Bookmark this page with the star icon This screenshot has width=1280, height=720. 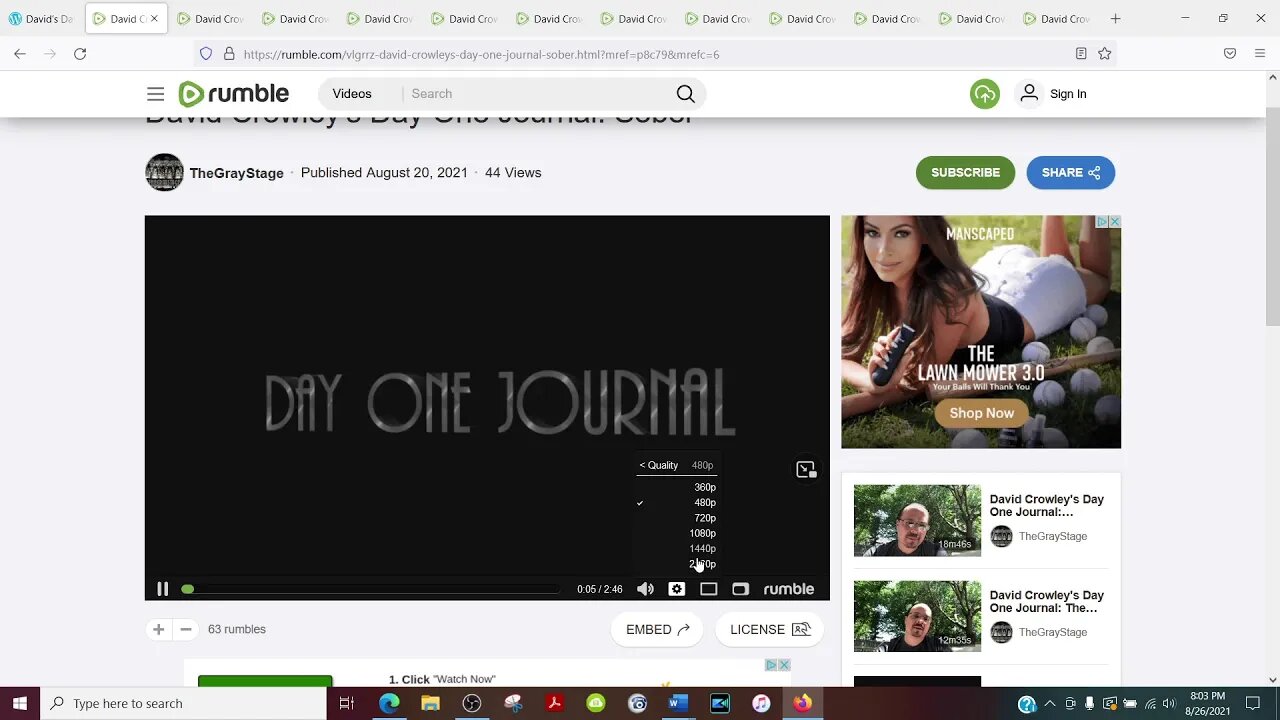click(x=1104, y=54)
